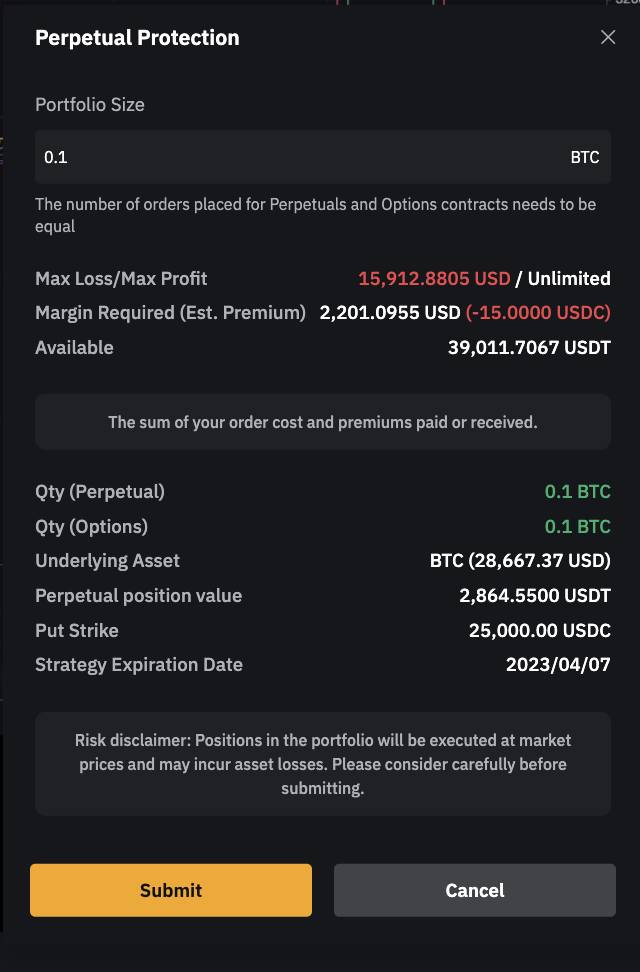Click the BTC unit in the size field
The image size is (640, 972).
(x=585, y=157)
